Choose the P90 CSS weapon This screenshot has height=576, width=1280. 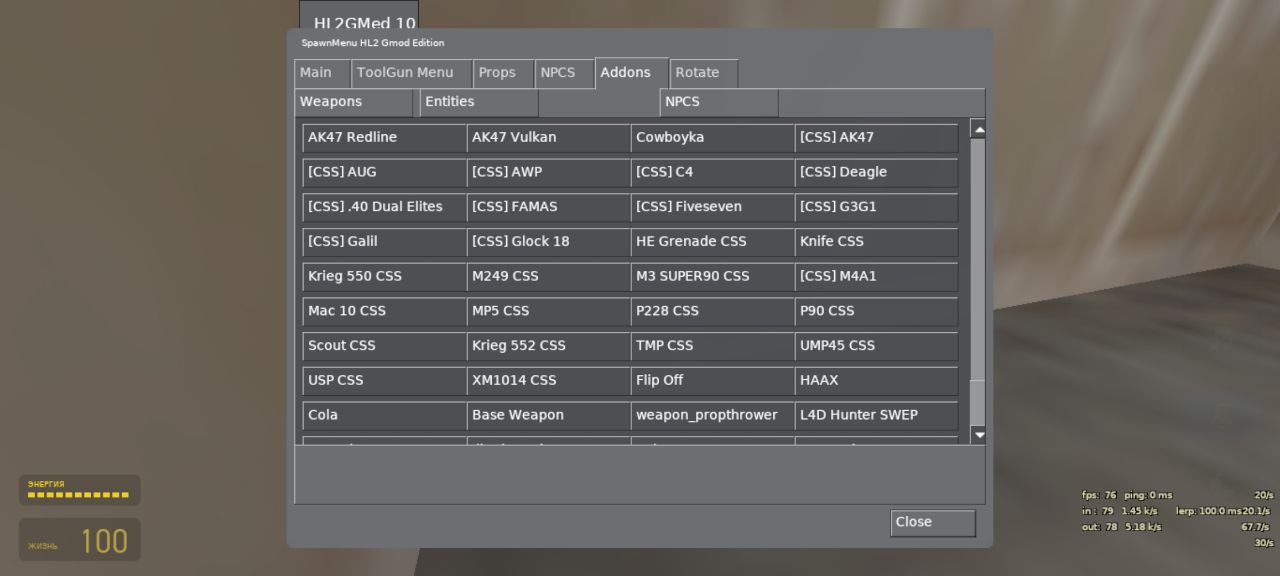point(876,311)
